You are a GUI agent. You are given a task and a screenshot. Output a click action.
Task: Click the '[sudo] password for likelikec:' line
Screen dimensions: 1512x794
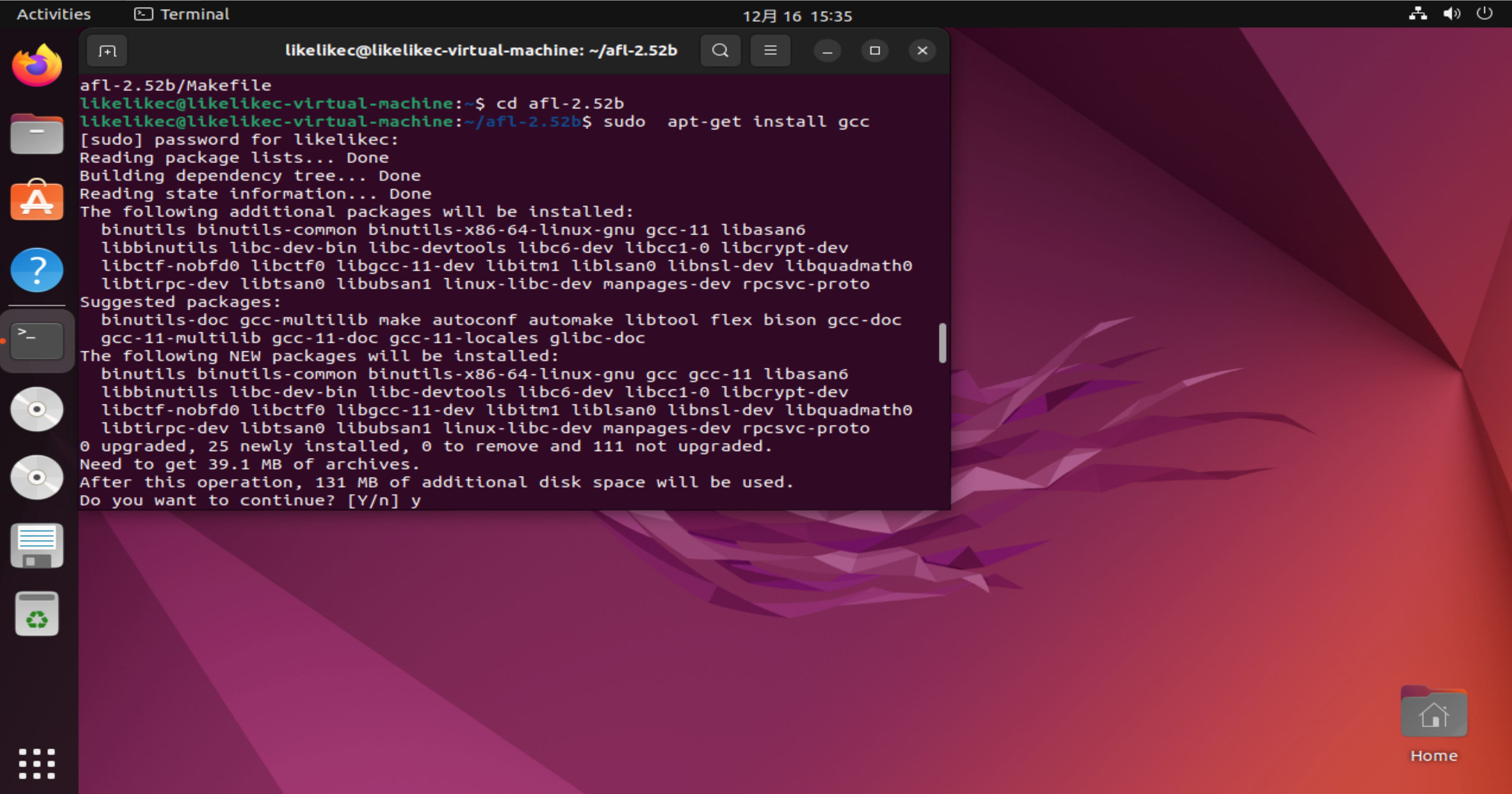[240, 140]
